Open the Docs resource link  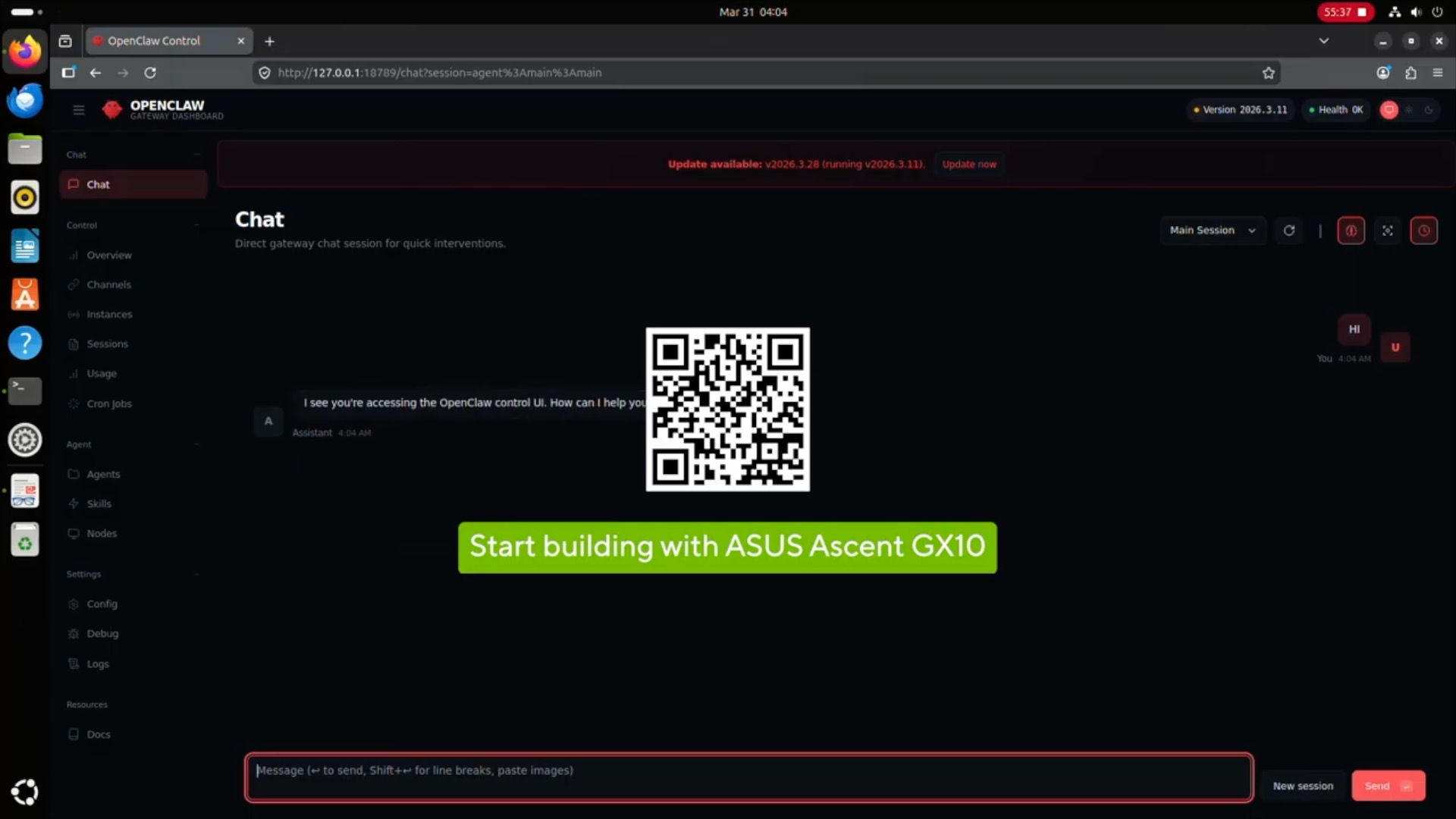click(133, 734)
